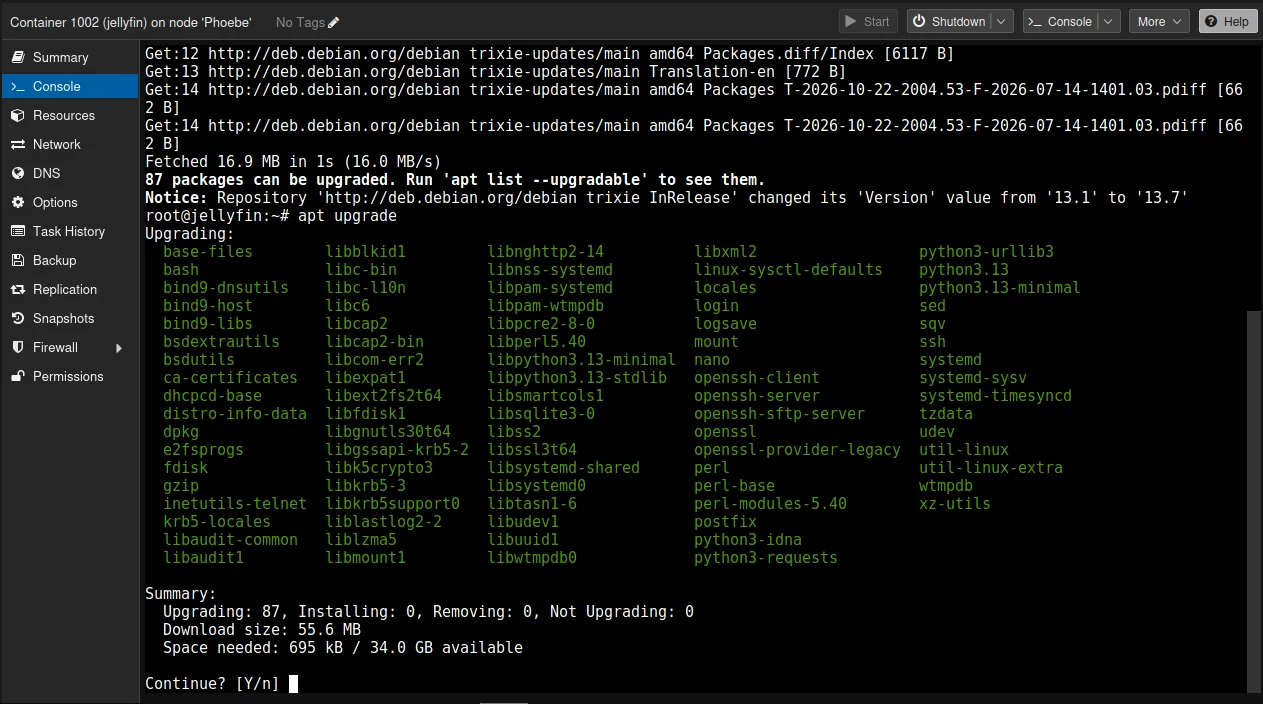Click the DNS globe icon
This screenshot has height=704, width=1263.
(17, 173)
